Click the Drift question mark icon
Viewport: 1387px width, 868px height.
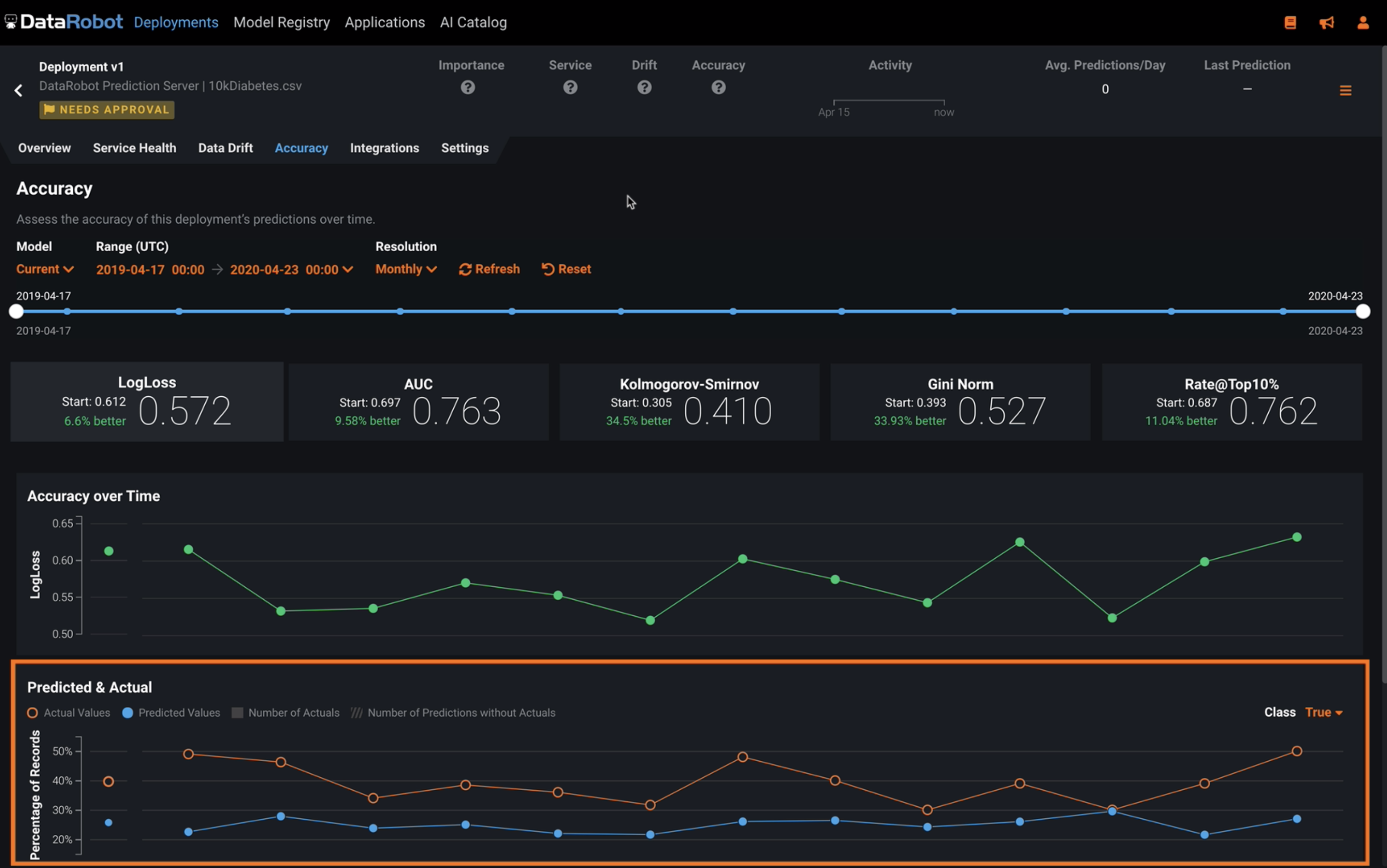pyautogui.click(x=644, y=87)
